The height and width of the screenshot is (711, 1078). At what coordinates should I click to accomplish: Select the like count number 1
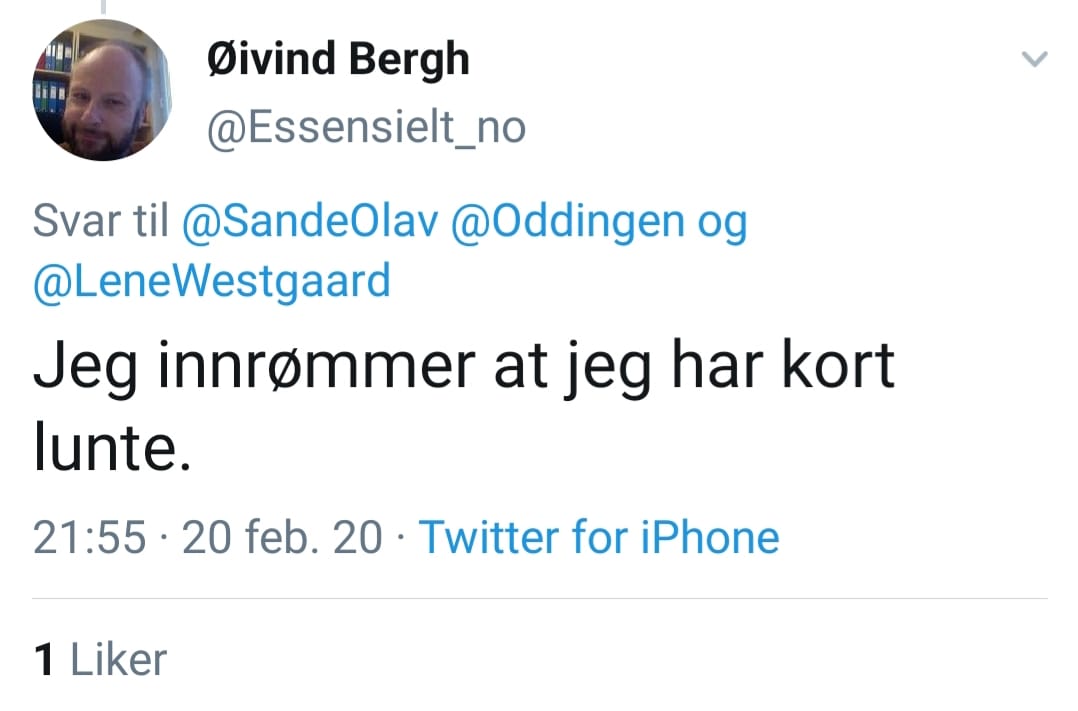click(x=44, y=660)
